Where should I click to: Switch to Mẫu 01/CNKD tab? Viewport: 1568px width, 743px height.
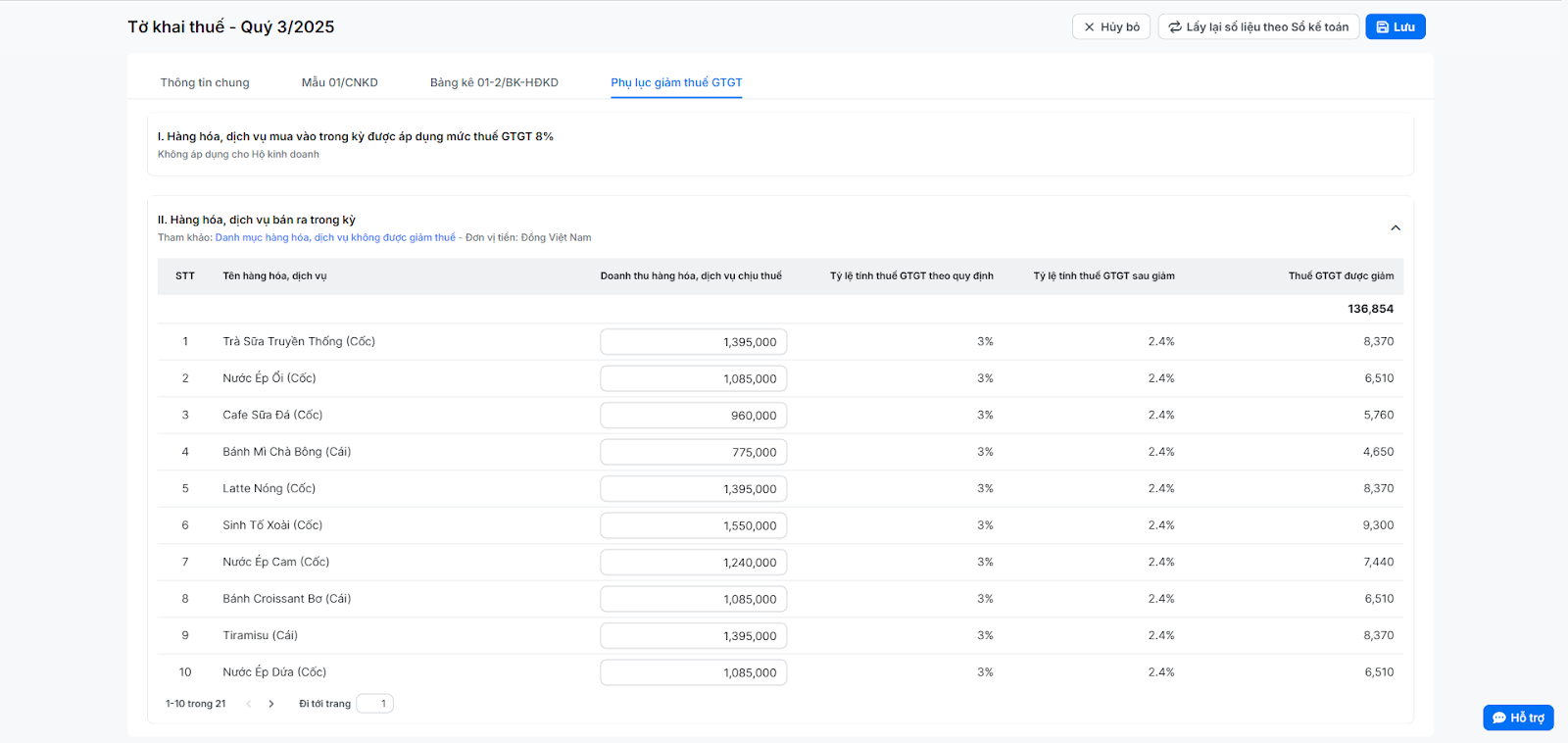click(x=339, y=82)
